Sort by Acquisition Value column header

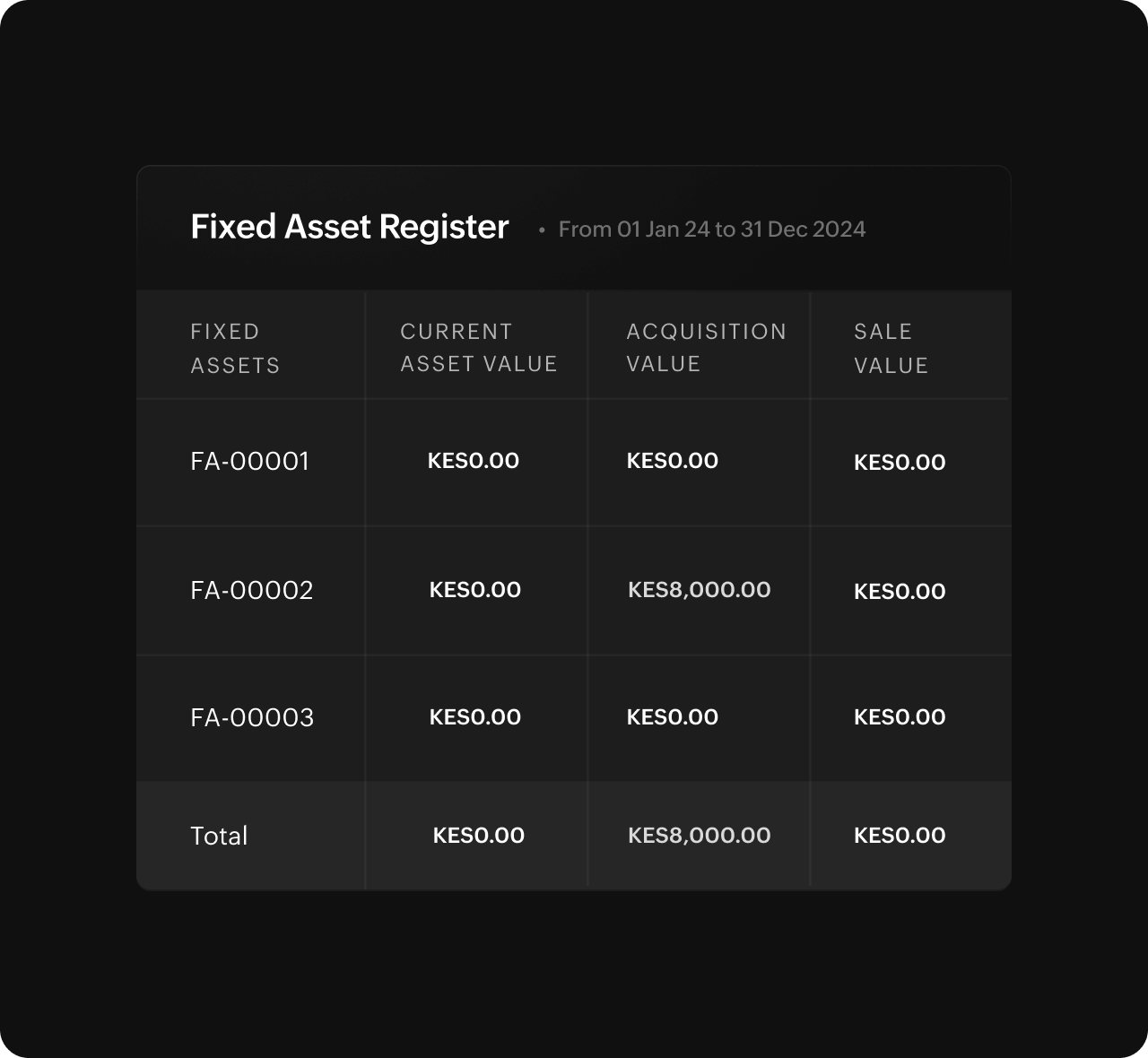(706, 347)
